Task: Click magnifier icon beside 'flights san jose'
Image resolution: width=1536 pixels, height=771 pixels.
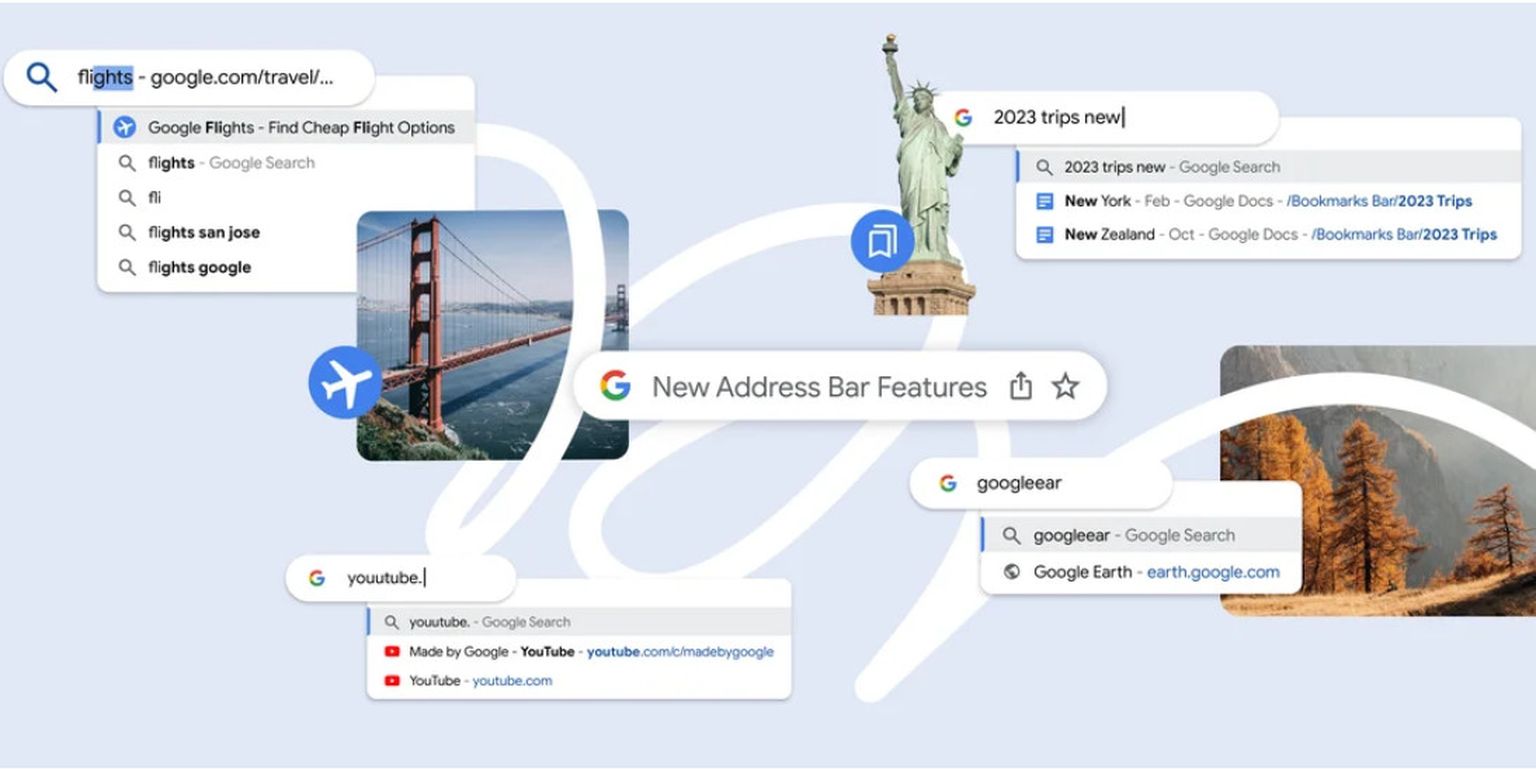Action: (x=127, y=232)
